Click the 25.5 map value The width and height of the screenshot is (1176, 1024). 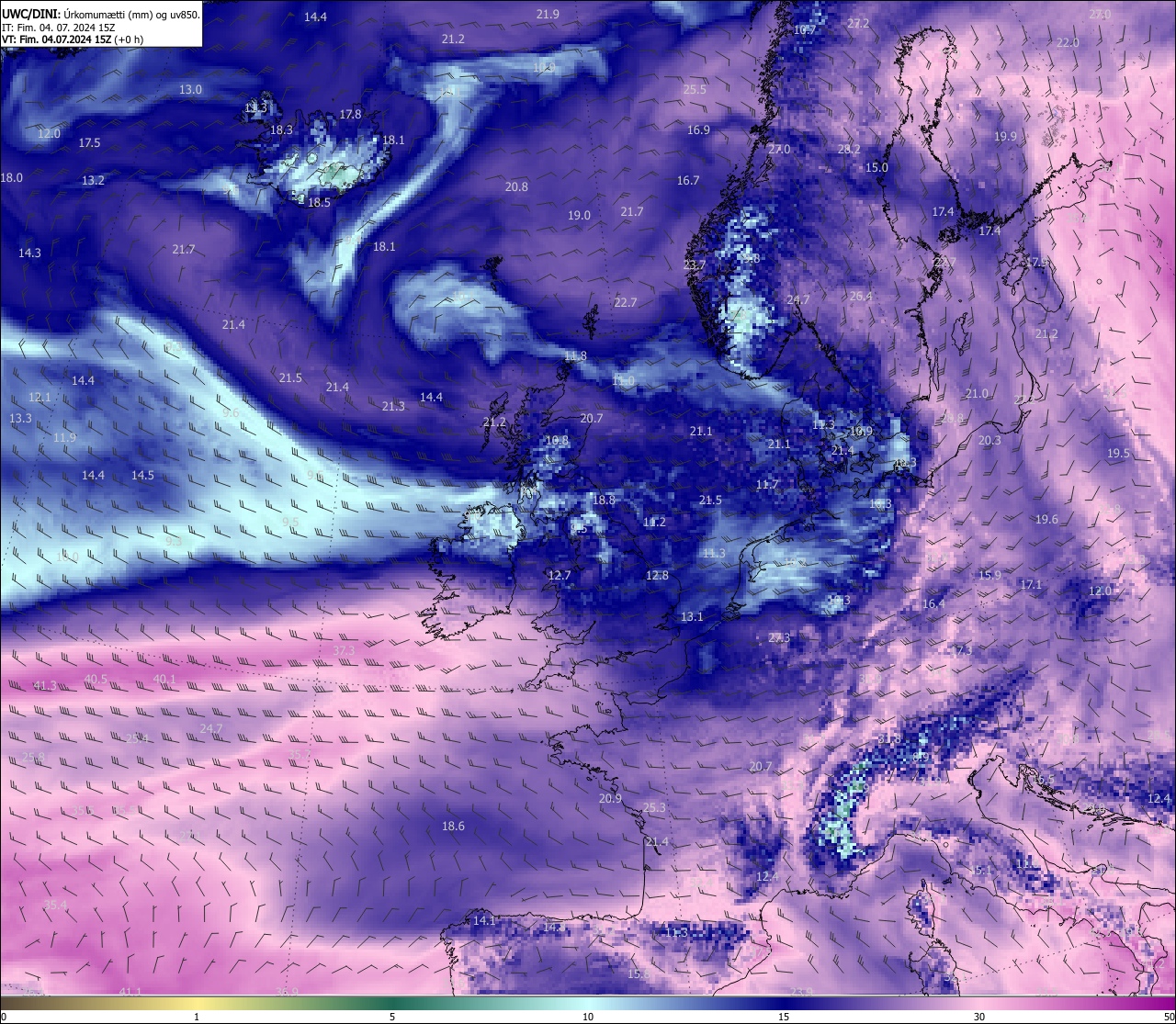point(695,89)
